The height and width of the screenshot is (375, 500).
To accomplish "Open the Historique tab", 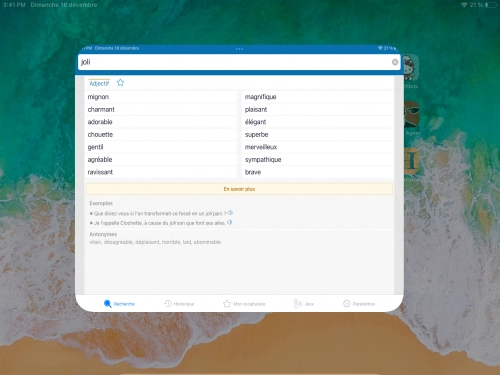I will point(179,304).
